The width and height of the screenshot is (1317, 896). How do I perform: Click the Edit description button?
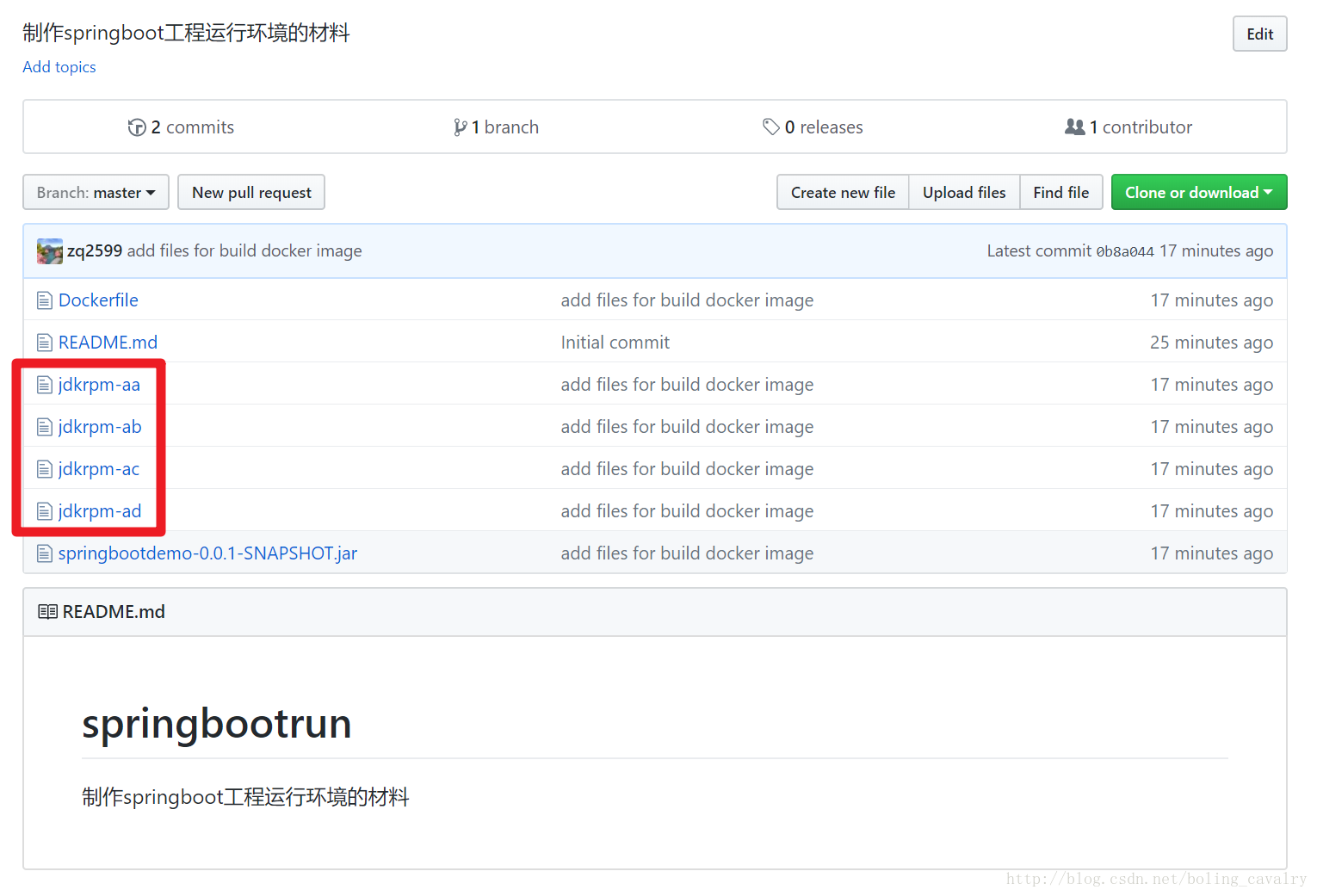click(1259, 34)
